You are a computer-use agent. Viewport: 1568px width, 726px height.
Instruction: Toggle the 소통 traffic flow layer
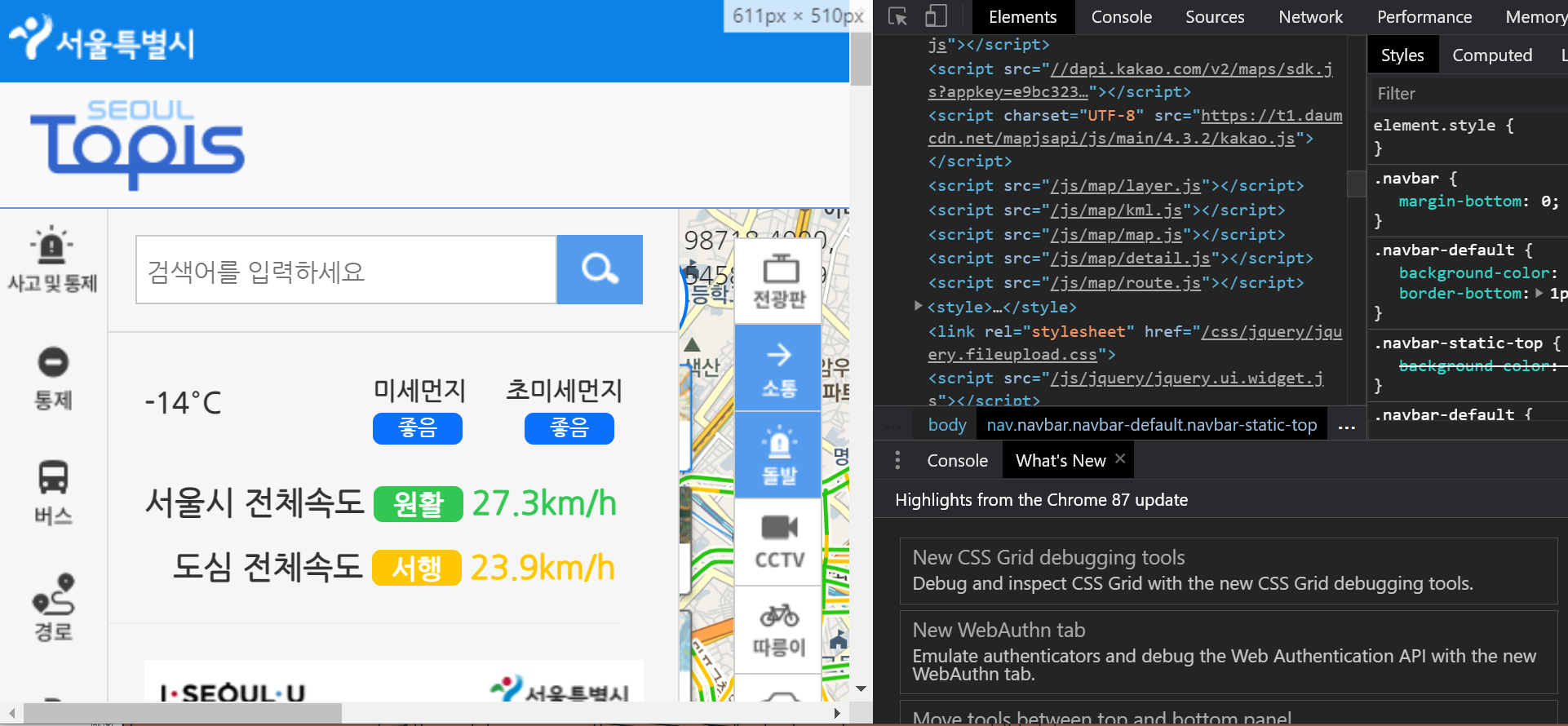point(779,368)
